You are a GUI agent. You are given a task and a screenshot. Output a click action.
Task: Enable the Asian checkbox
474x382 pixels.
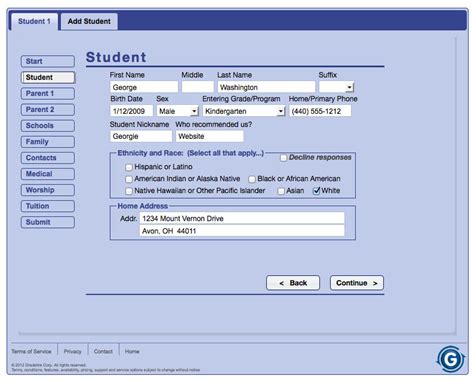point(281,191)
